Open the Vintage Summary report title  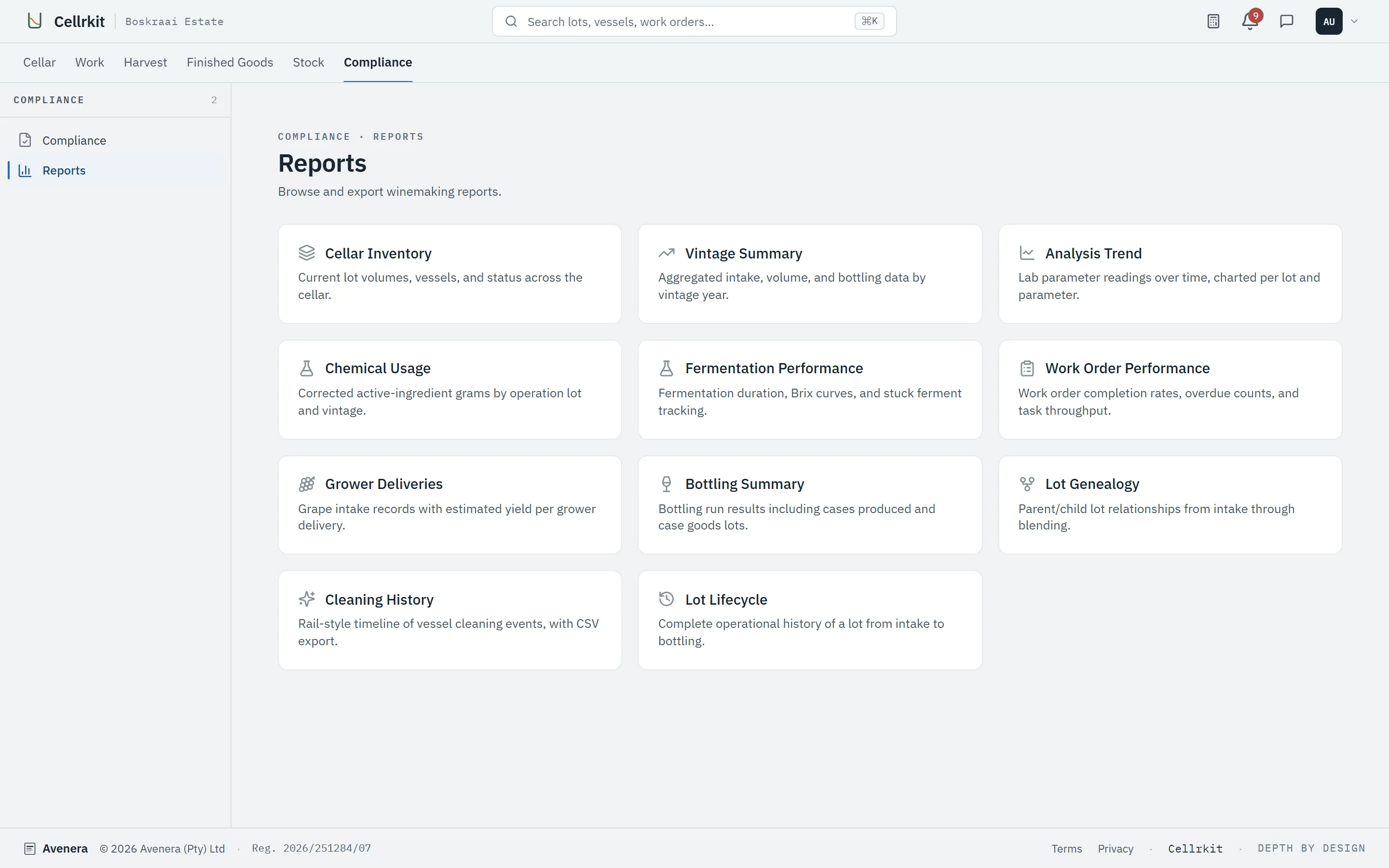click(744, 253)
